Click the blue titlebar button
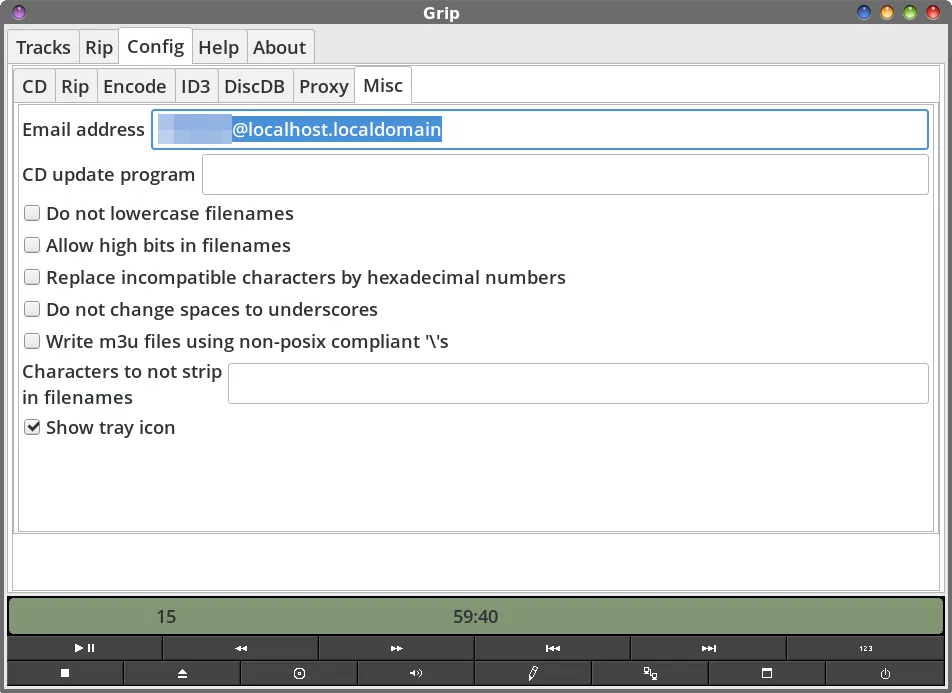 click(864, 12)
